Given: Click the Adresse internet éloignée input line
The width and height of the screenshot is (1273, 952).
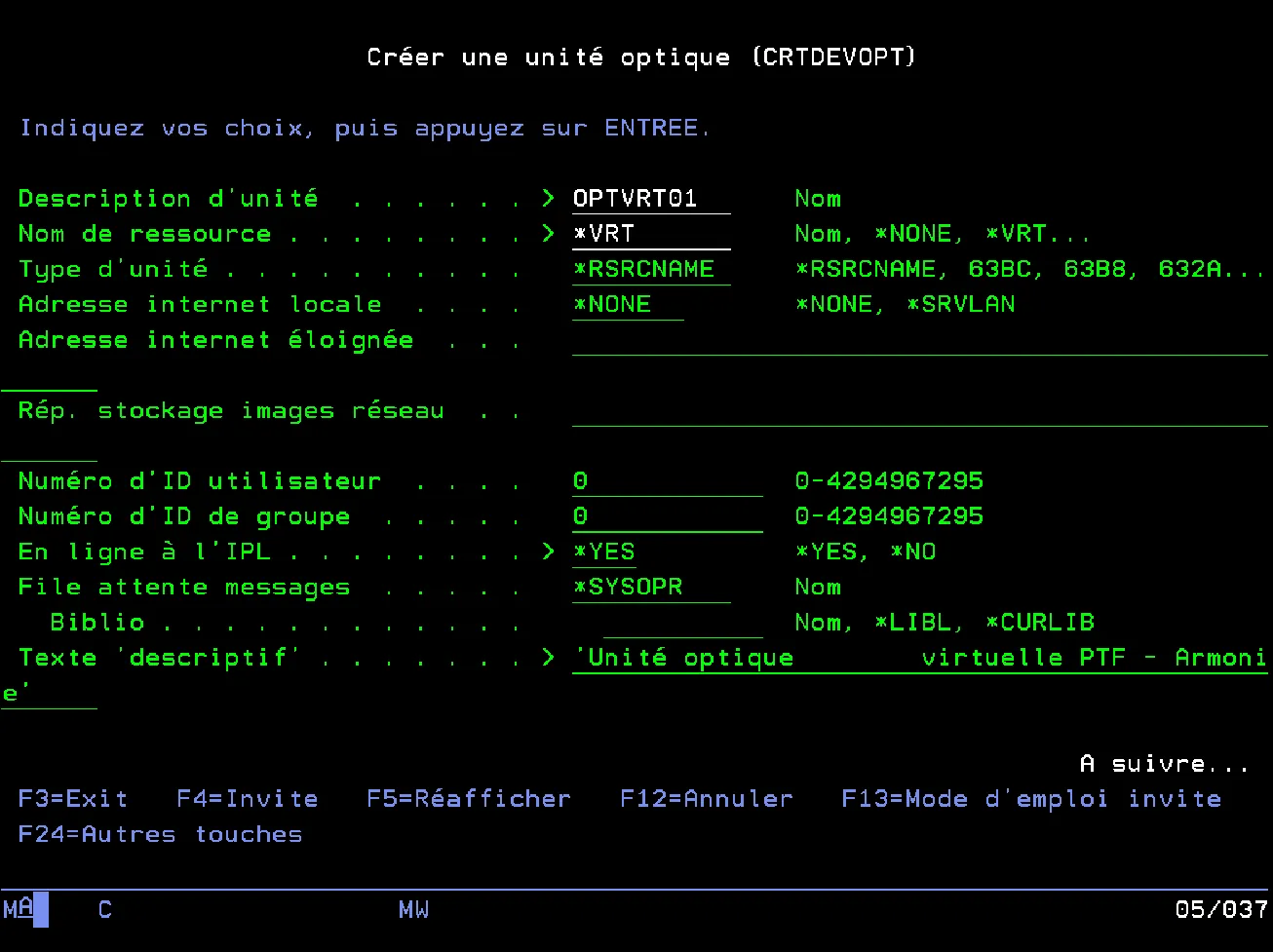Looking at the screenshot, I should click(x=919, y=340).
